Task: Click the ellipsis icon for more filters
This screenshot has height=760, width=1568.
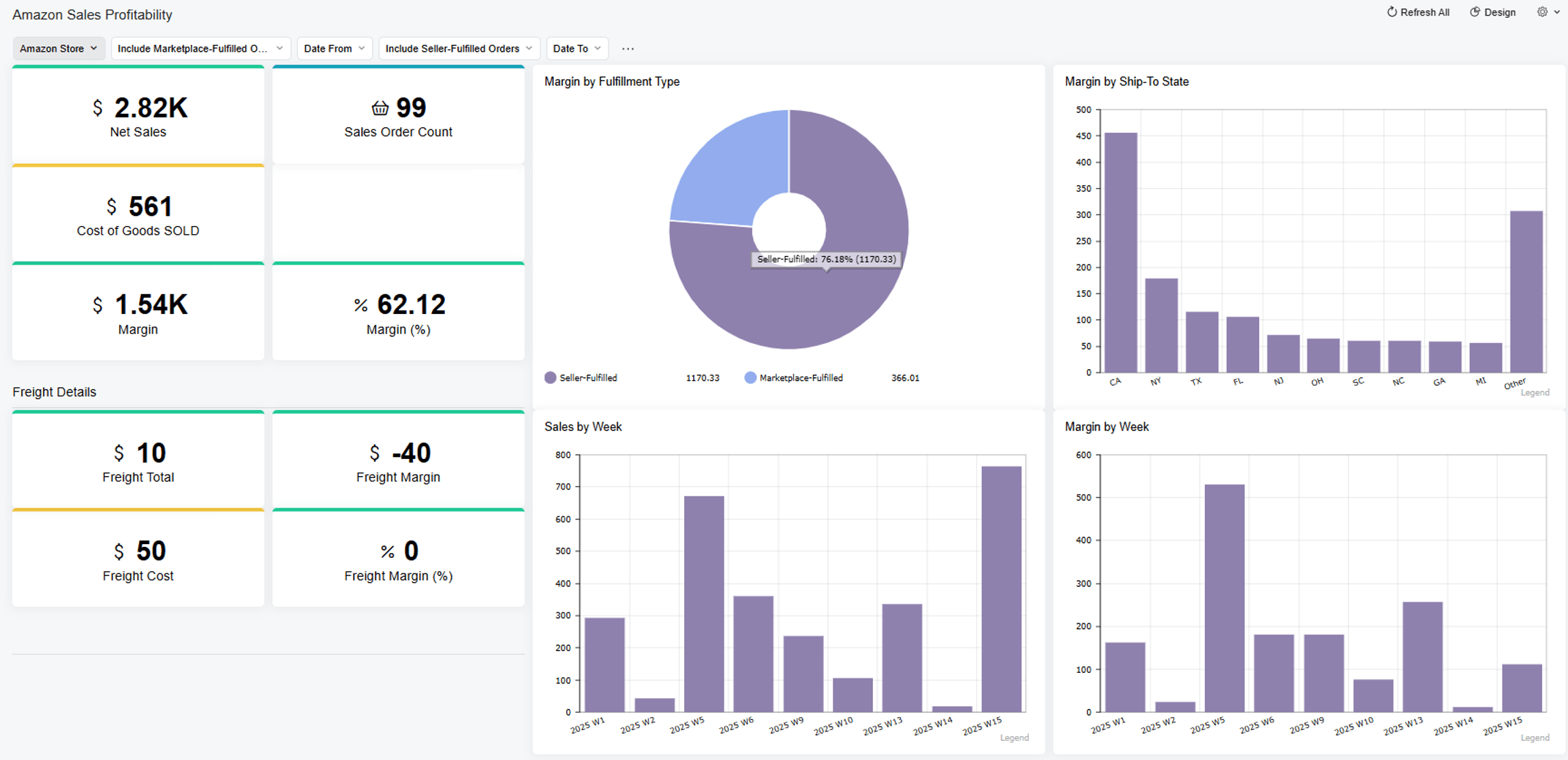Action: pyautogui.click(x=628, y=48)
